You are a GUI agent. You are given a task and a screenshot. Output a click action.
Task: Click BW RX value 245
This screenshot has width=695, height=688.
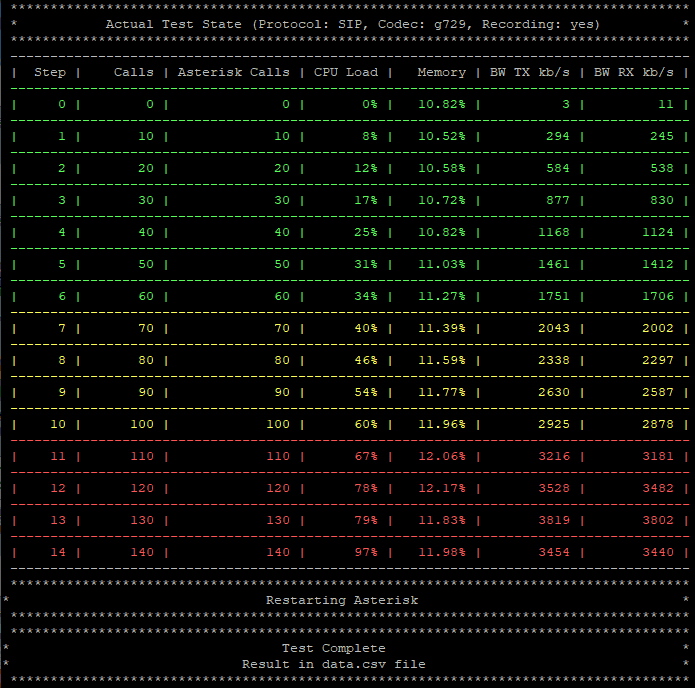662,136
